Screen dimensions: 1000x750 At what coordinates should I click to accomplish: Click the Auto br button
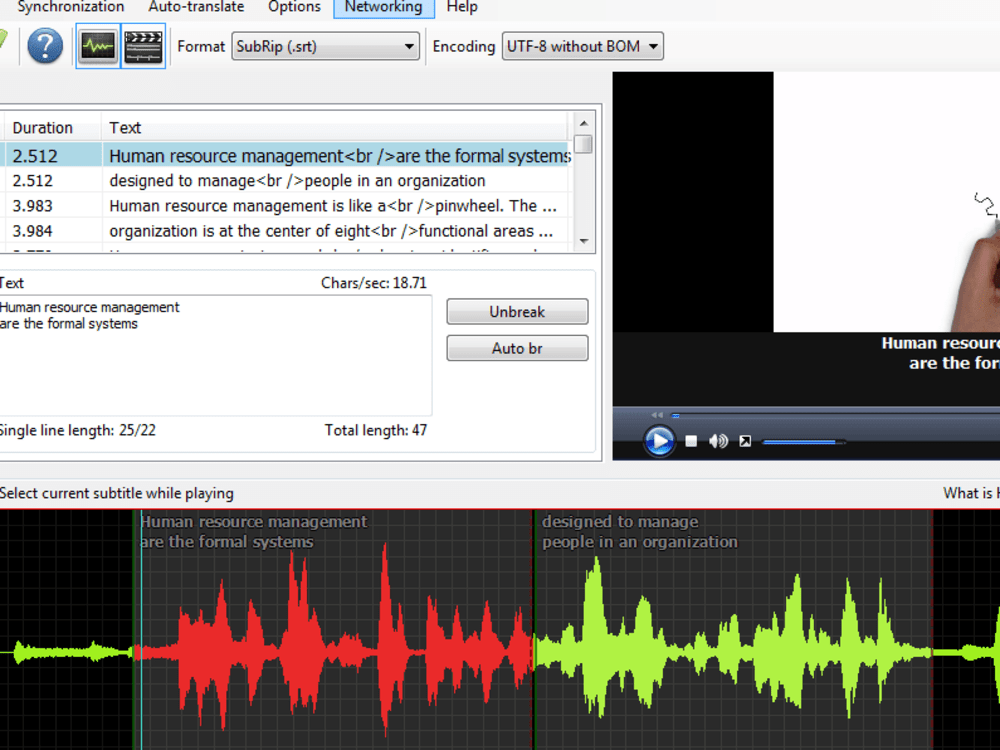coord(517,348)
